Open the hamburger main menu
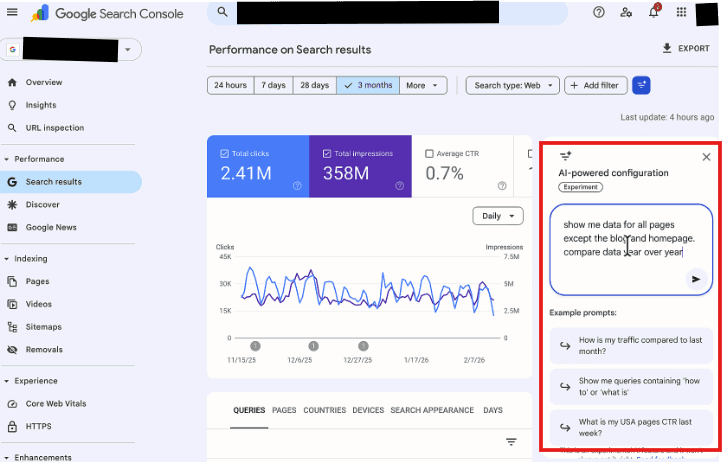Viewport: 723px width, 462px height. point(12,12)
